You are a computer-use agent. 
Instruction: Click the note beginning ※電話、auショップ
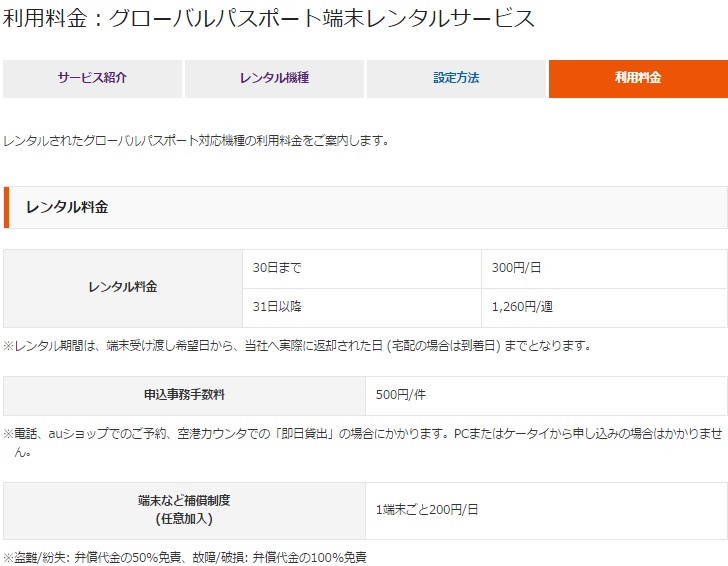pos(363,442)
